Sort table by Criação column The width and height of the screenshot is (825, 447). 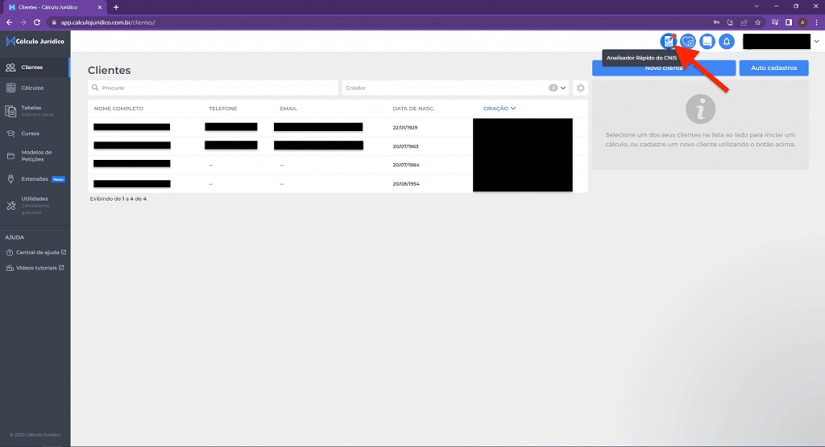click(x=498, y=108)
